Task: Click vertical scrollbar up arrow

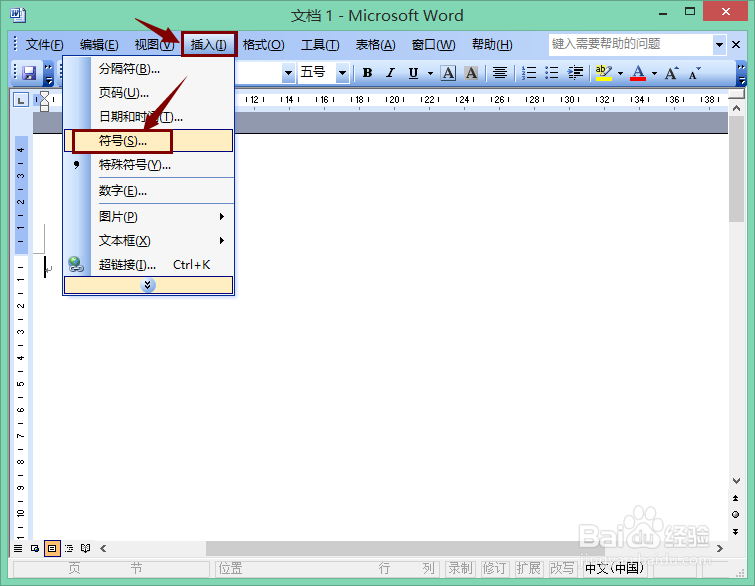Action: [x=736, y=108]
